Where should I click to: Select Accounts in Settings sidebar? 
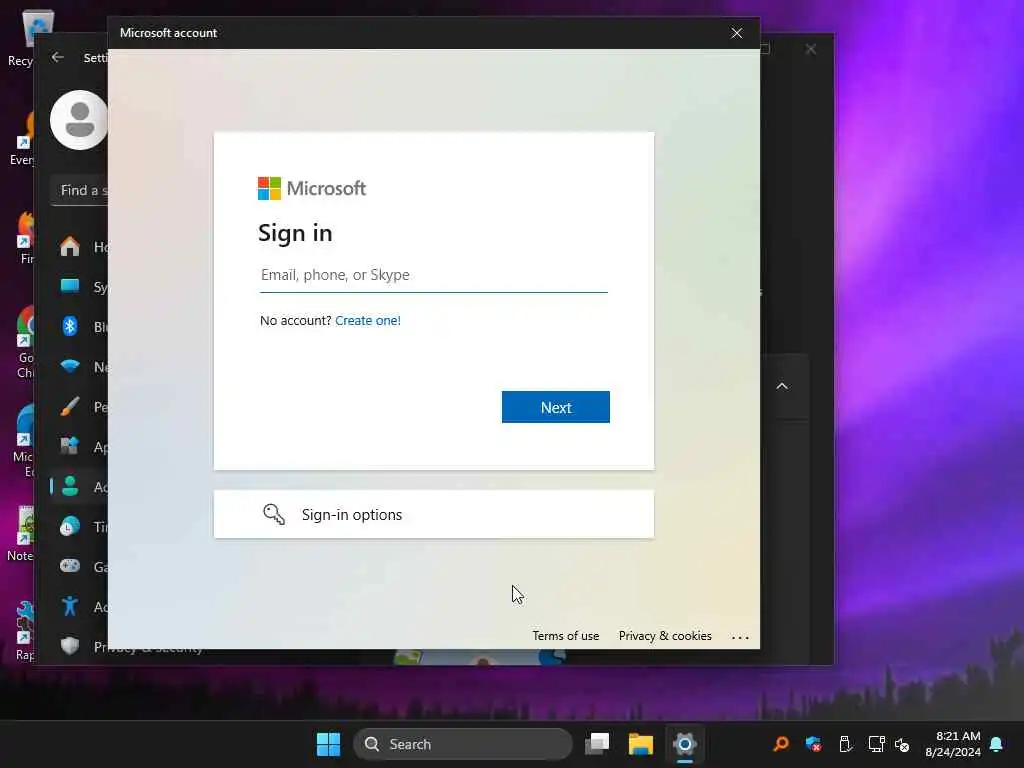pyautogui.click(x=79, y=487)
